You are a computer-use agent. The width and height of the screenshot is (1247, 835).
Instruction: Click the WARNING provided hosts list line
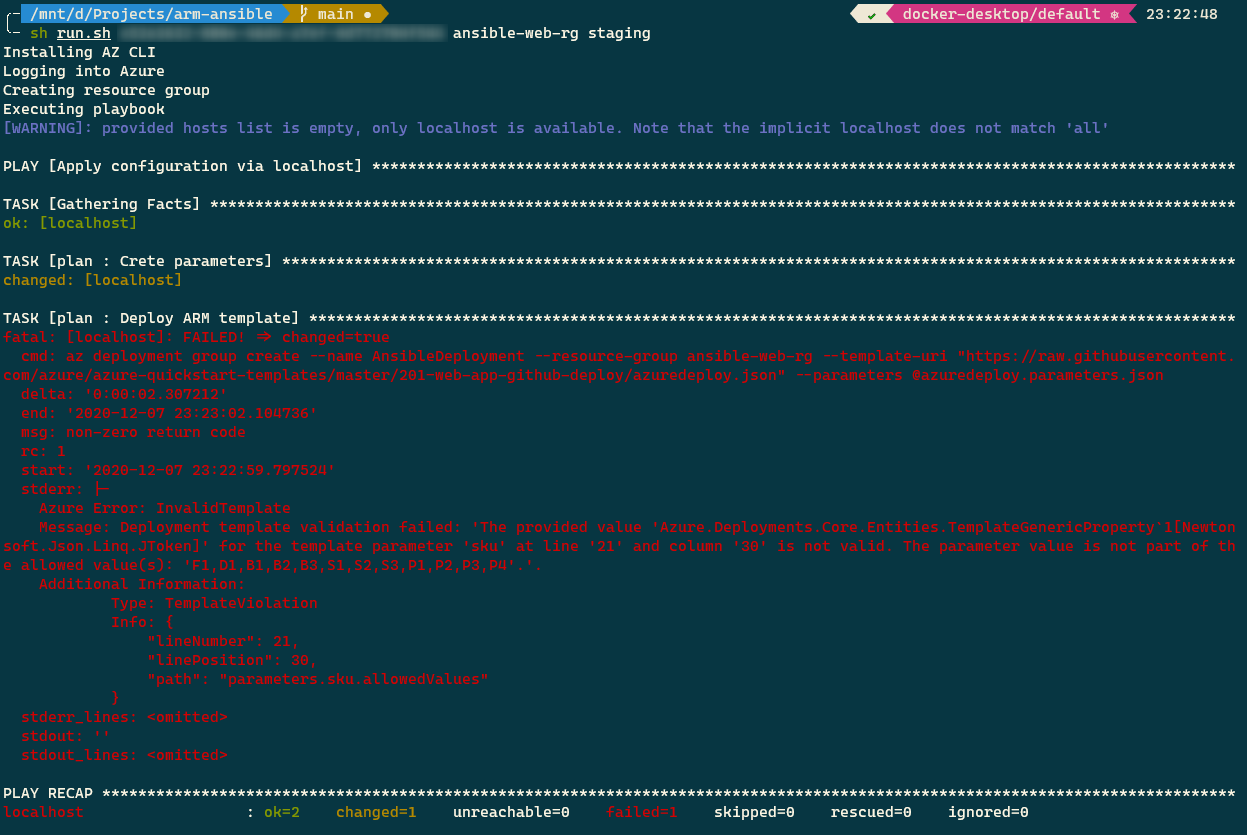click(556, 128)
